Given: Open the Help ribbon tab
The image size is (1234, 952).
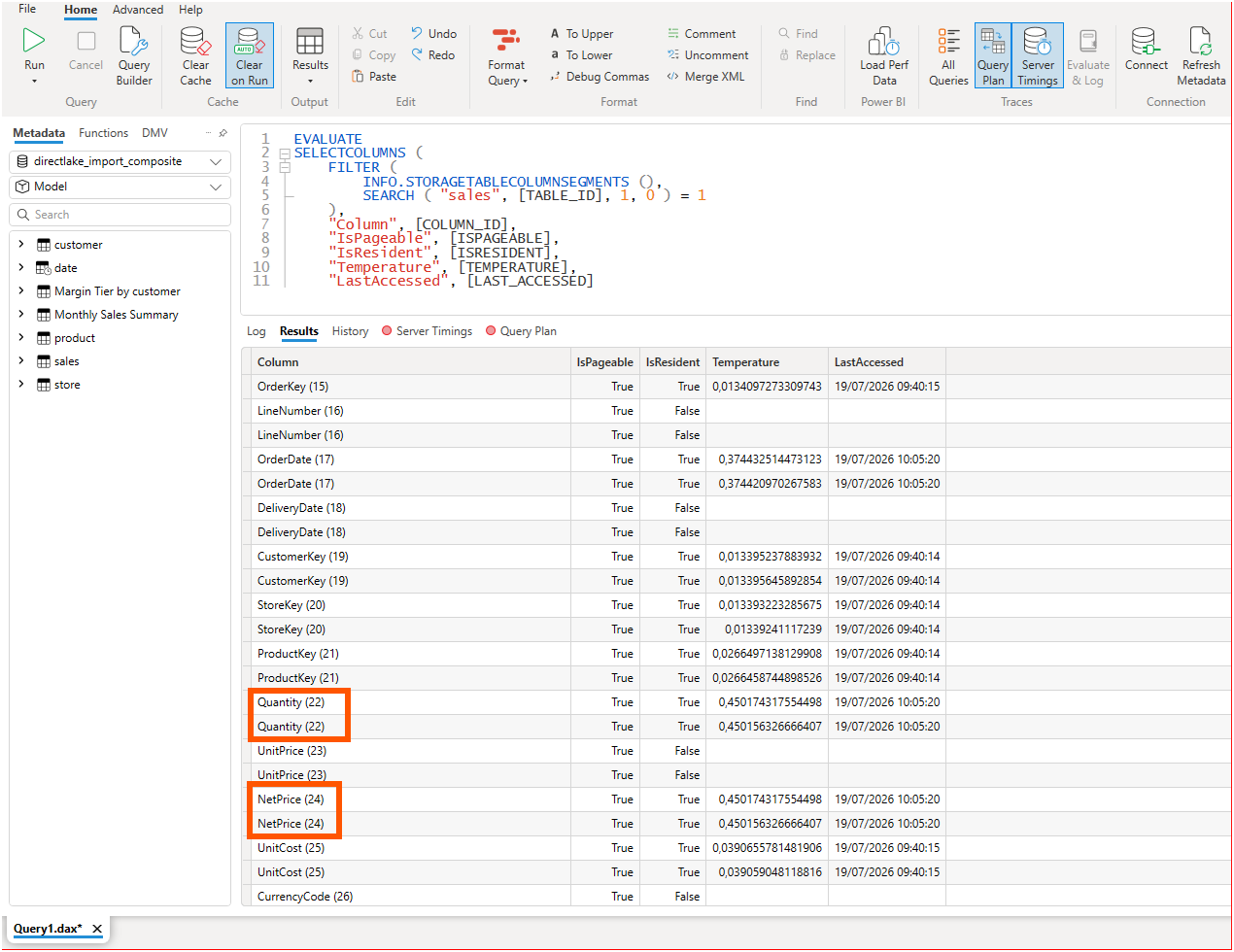Looking at the screenshot, I should 190,10.
